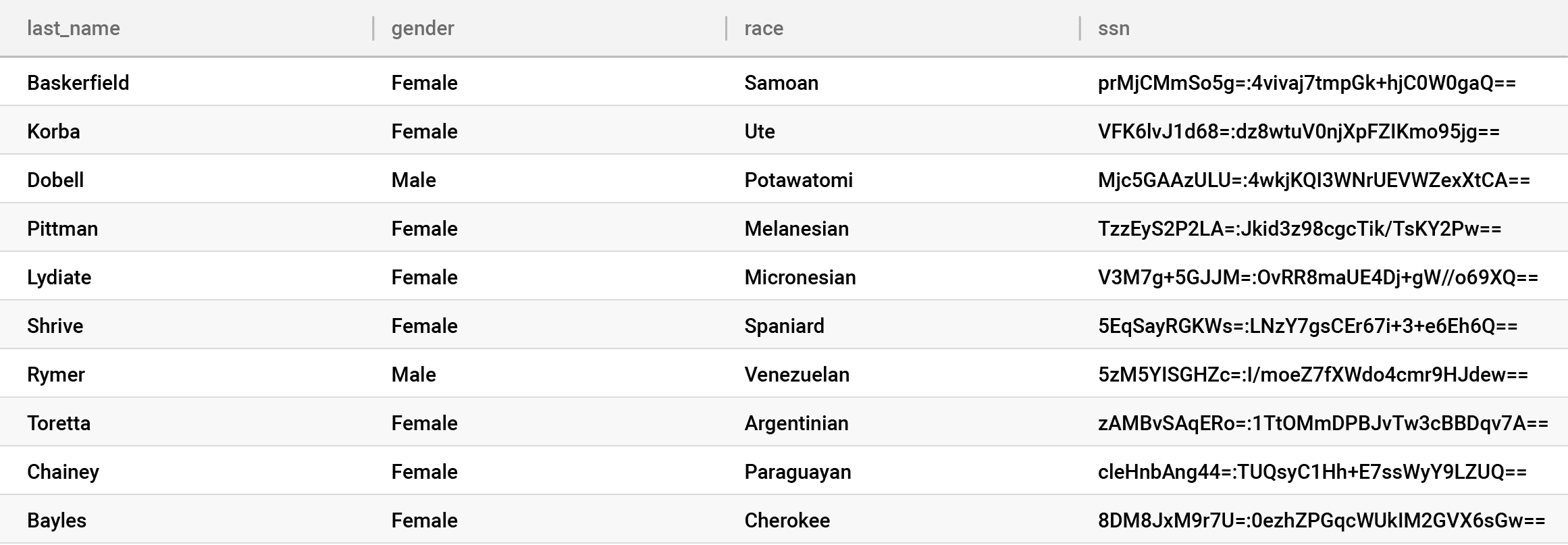Select the Venezuelan race cell
Screen dimensions: 1568x545
797,374
